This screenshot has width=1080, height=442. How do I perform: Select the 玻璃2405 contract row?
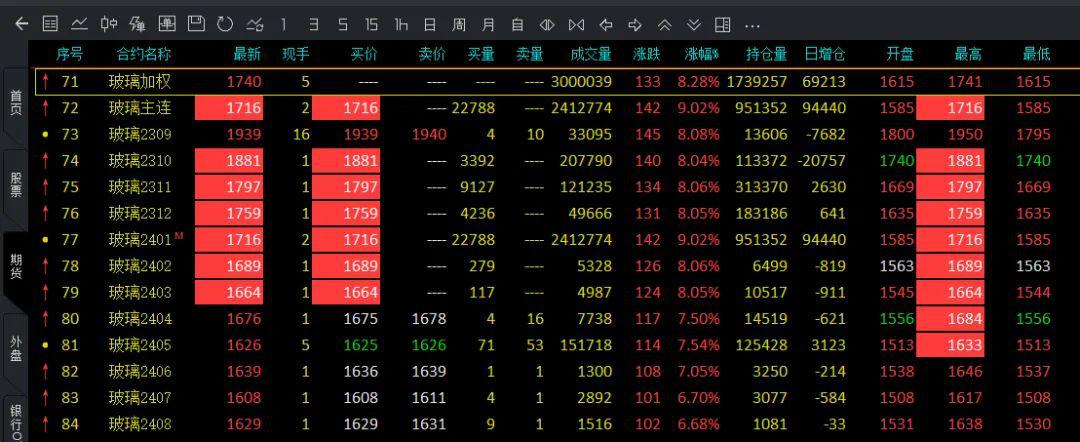[140, 345]
